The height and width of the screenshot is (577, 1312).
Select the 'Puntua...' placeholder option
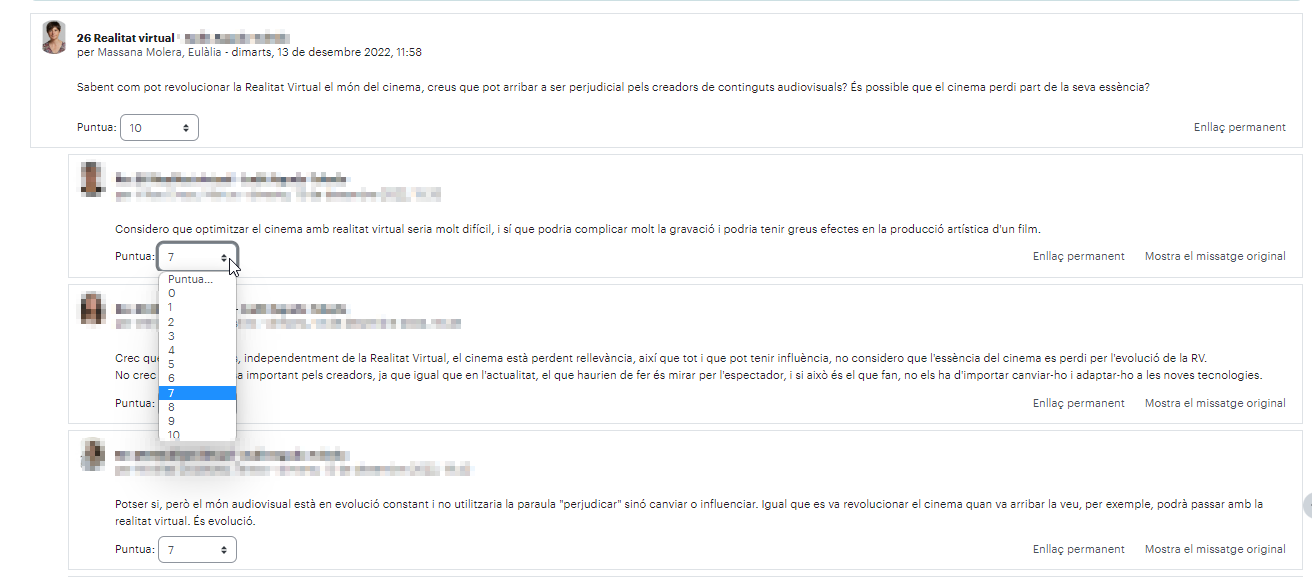pos(197,279)
